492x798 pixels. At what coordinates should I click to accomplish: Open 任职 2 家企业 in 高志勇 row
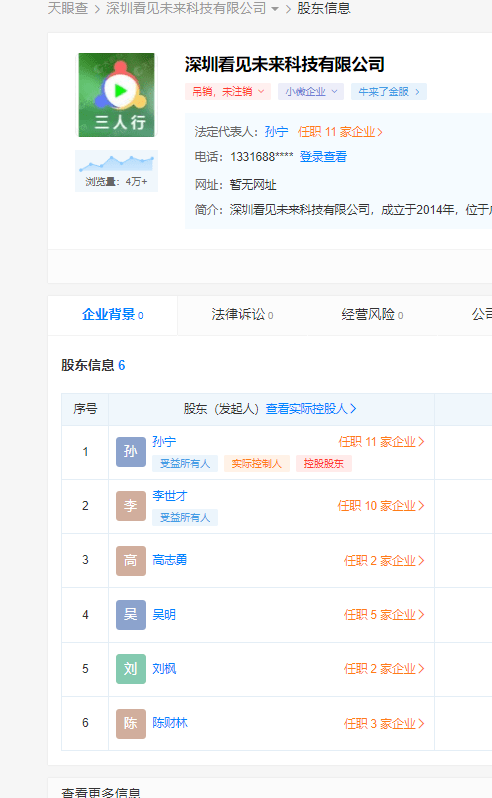click(384, 561)
